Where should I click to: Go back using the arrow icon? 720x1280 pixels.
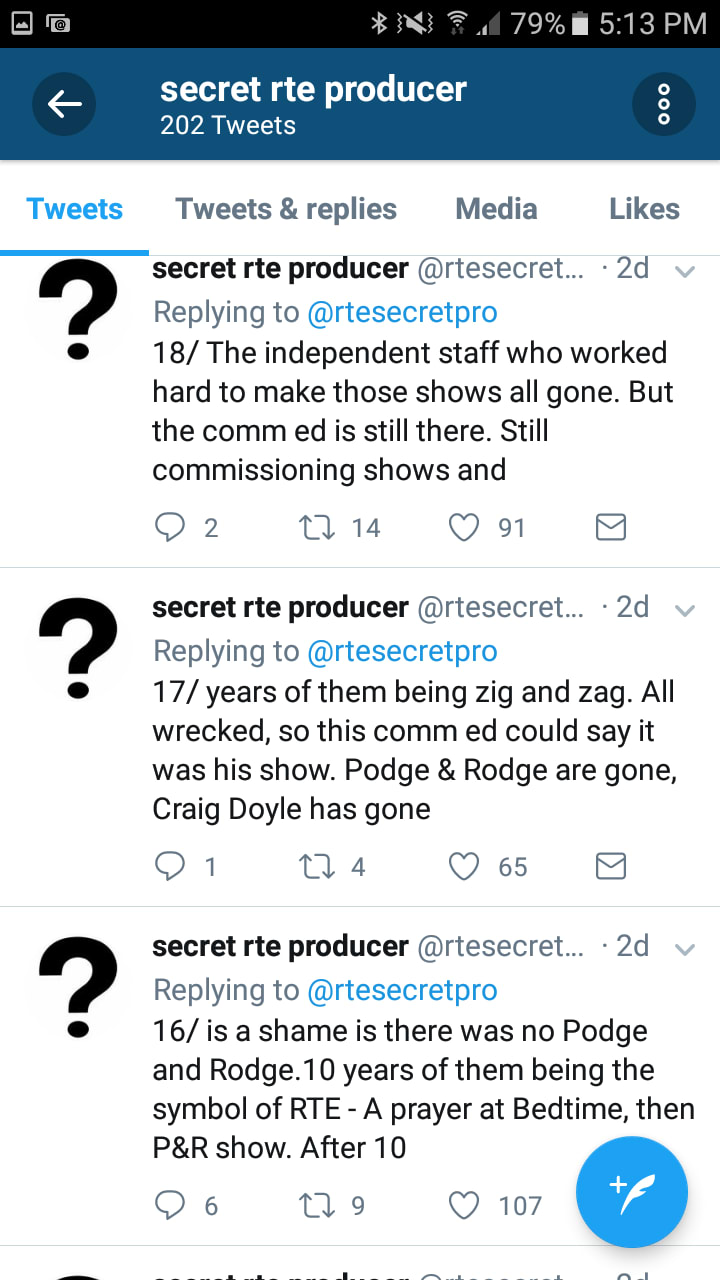point(64,103)
